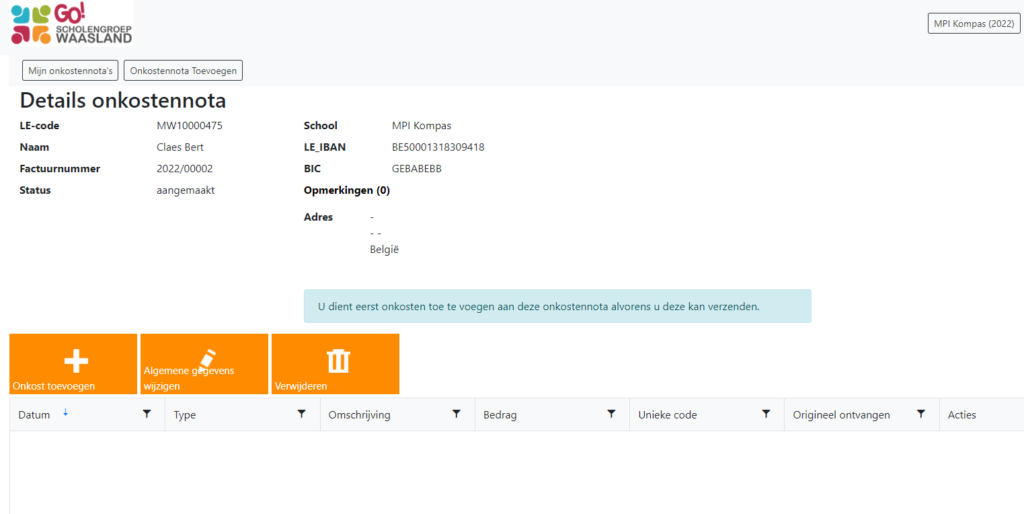Image resolution: width=1024 pixels, height=514 pixels.
Task: Click the GO! Scholengroep Waasland logo
Action: [71, 23]
